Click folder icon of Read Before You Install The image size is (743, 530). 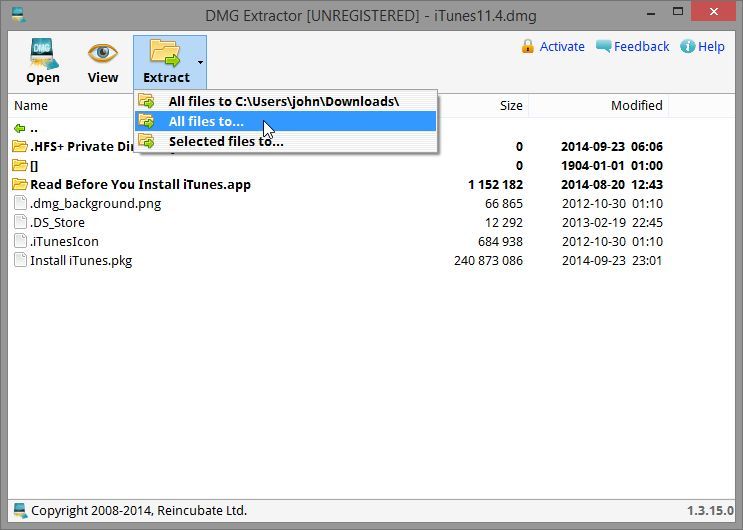(x=19, y=184)
